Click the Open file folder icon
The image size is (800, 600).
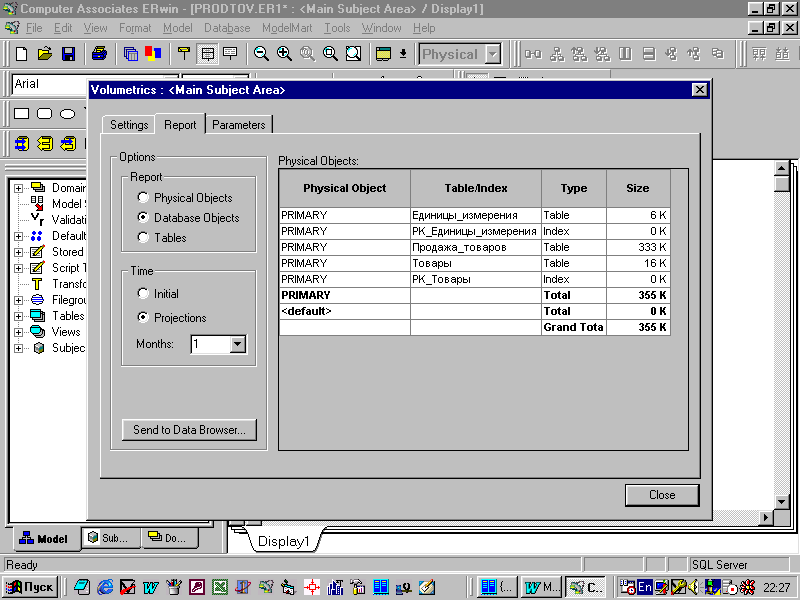pos(45,54)
